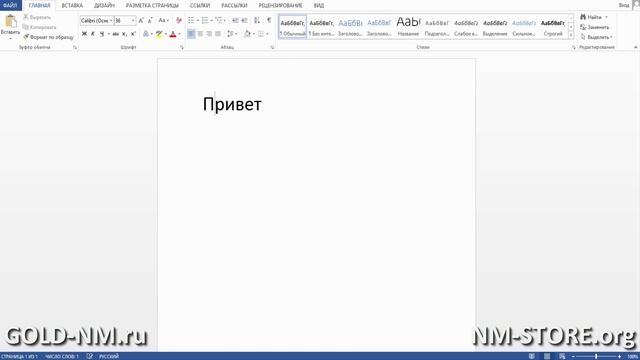Apply yellow text highlight color
The image size is (640, 360).
[159, 34]
